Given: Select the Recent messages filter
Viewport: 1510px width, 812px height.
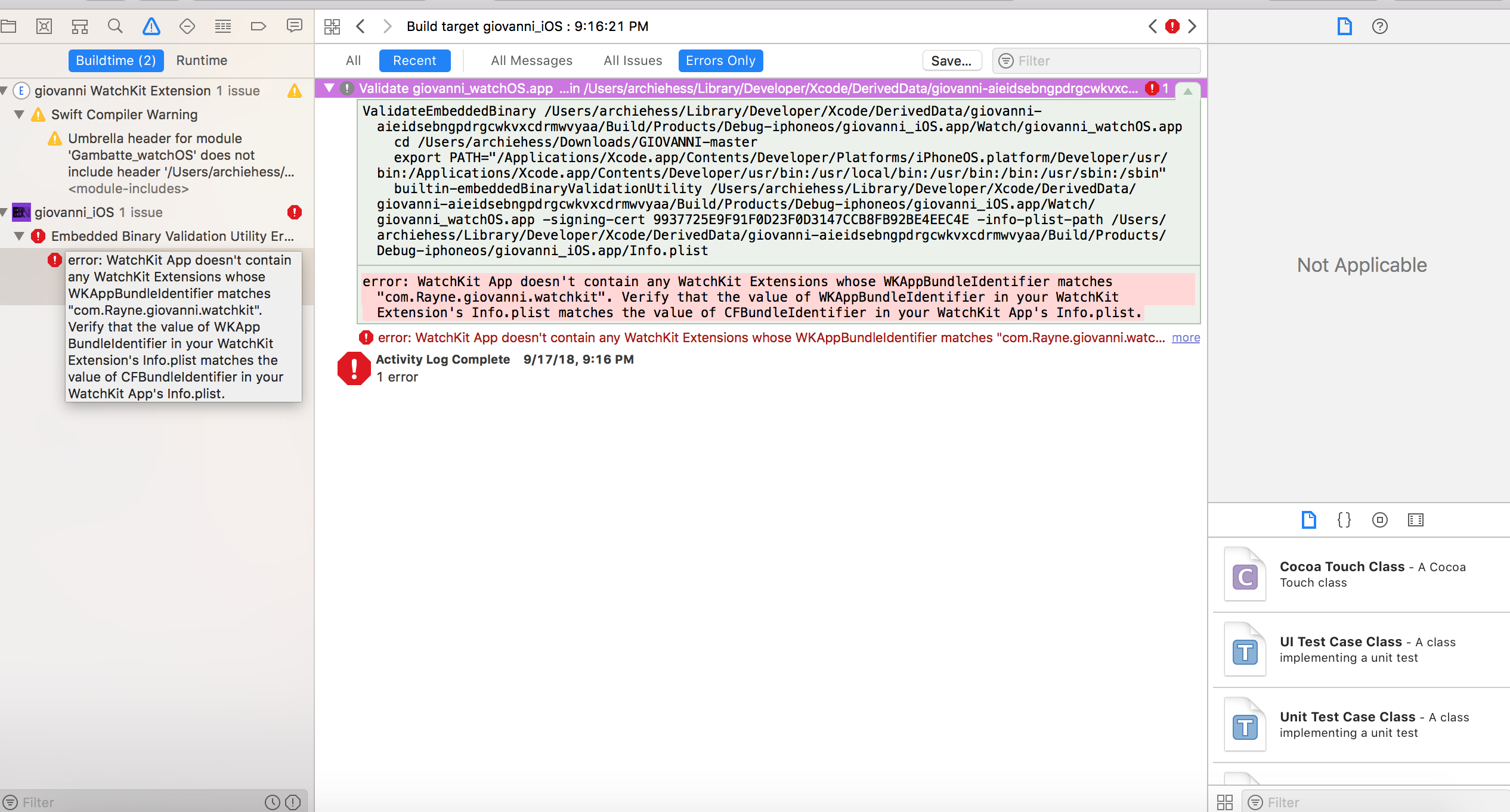Looking at the screenshot, I should (x=414, y=60).
